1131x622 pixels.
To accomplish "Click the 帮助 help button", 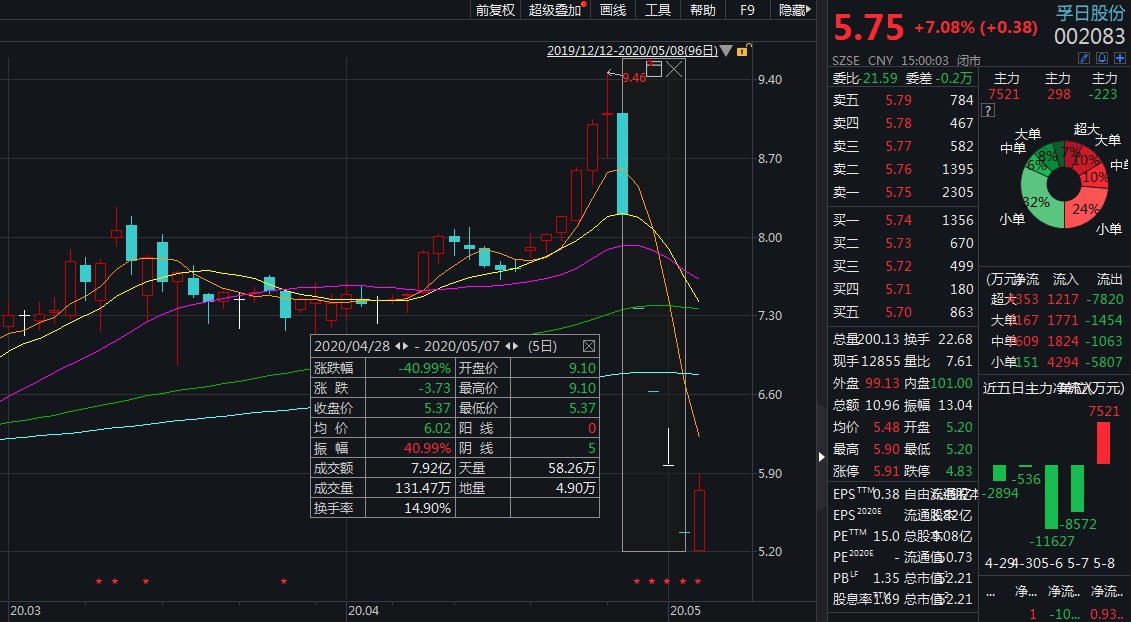I will 703,10.
